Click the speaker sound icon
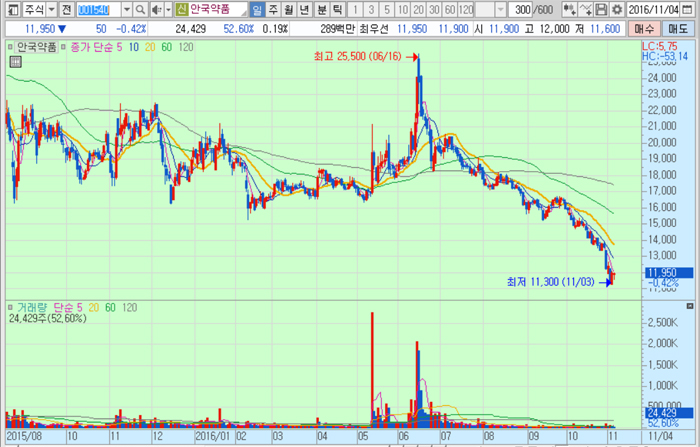The width and height of the screenshot is (700, 447). (x=157, y=9)
